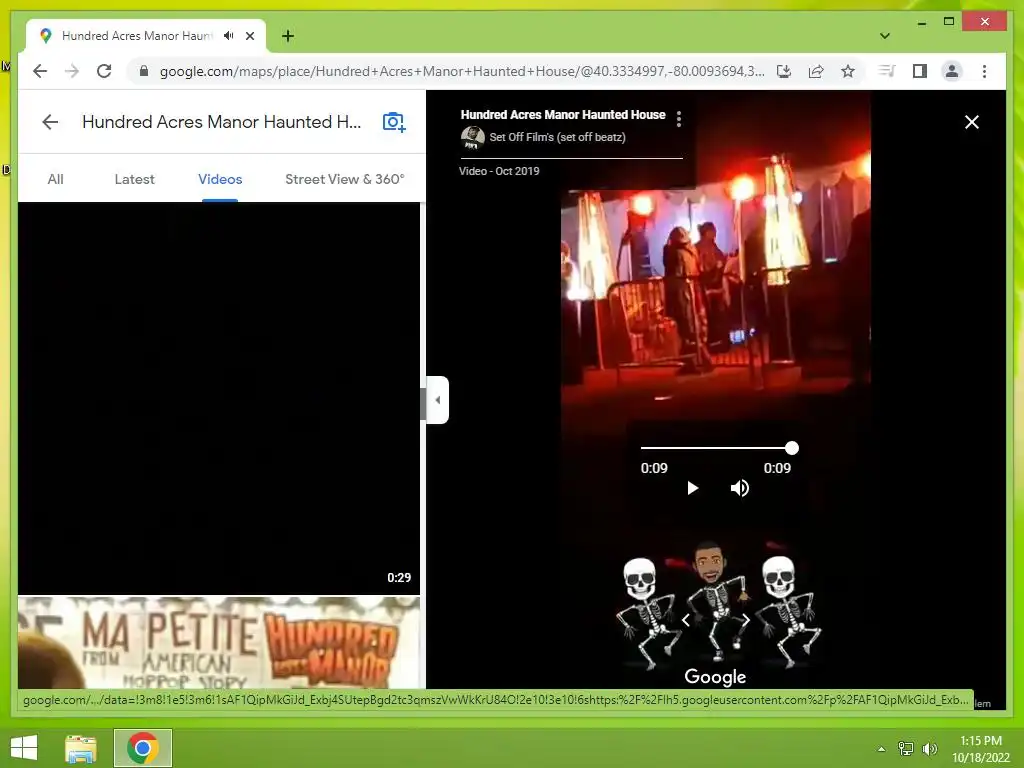Navigate back in Chrome
1024x768 pixels.
40,71
